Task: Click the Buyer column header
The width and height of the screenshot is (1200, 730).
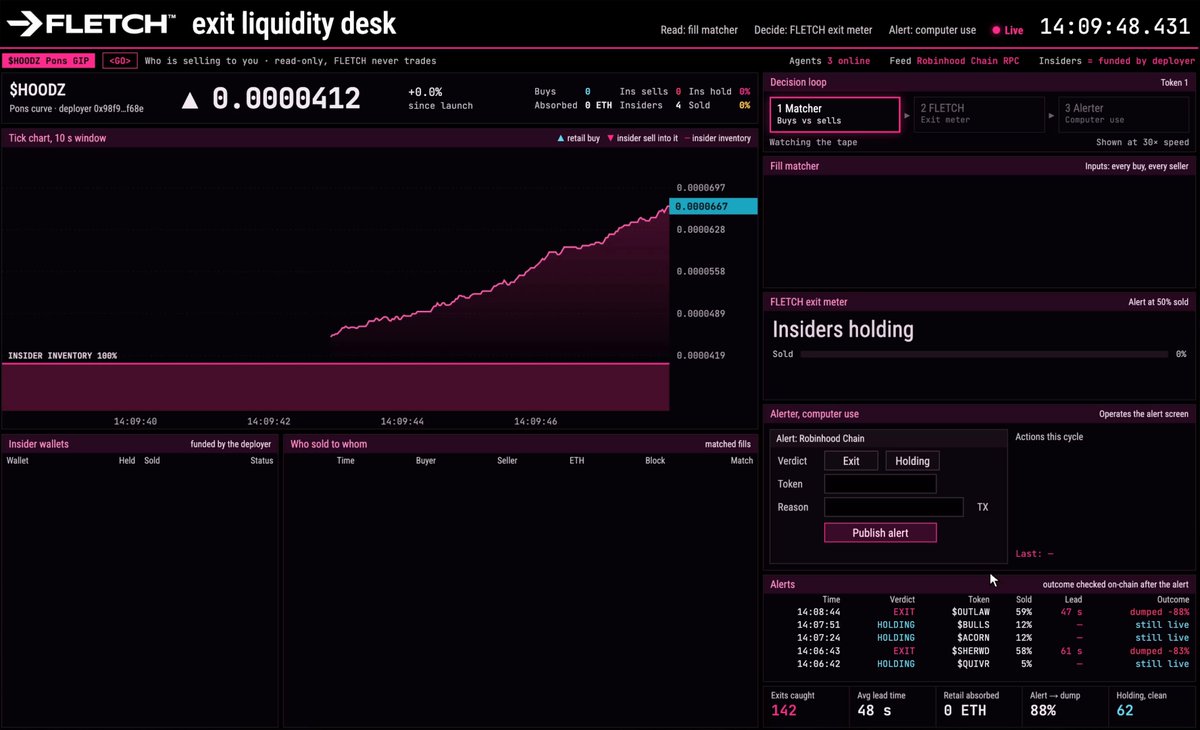Action: pyautogui.click(x=426, y=461)
